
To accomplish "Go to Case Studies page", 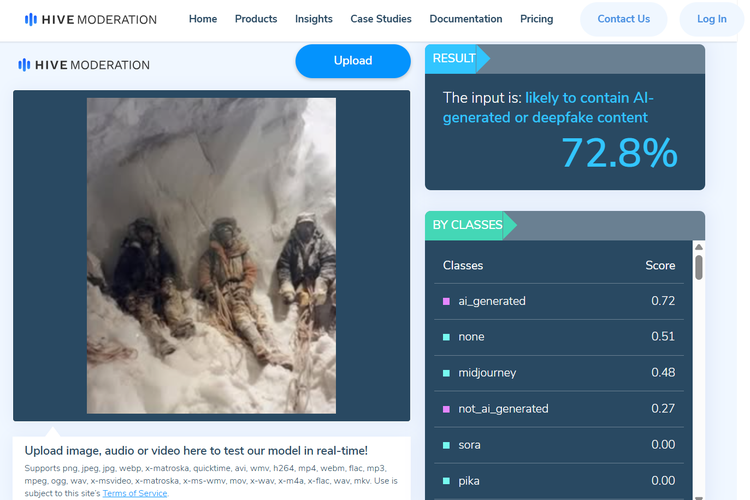I will [381, 19].
